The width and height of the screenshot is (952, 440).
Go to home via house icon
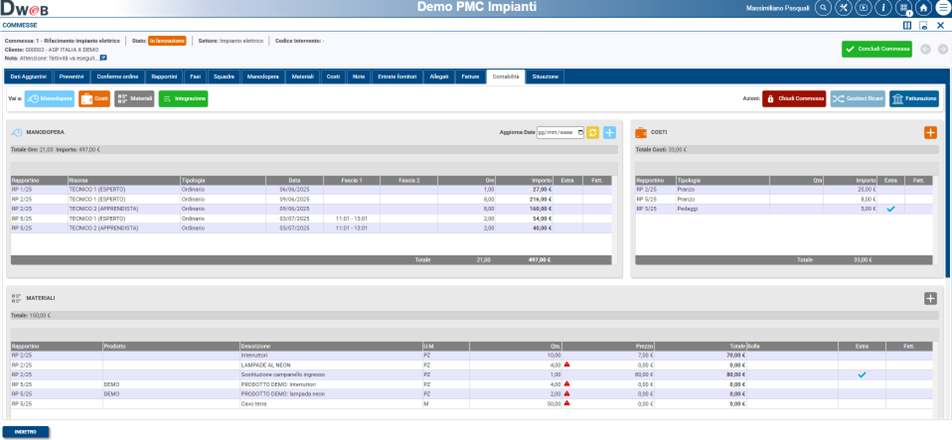(923, 8)
